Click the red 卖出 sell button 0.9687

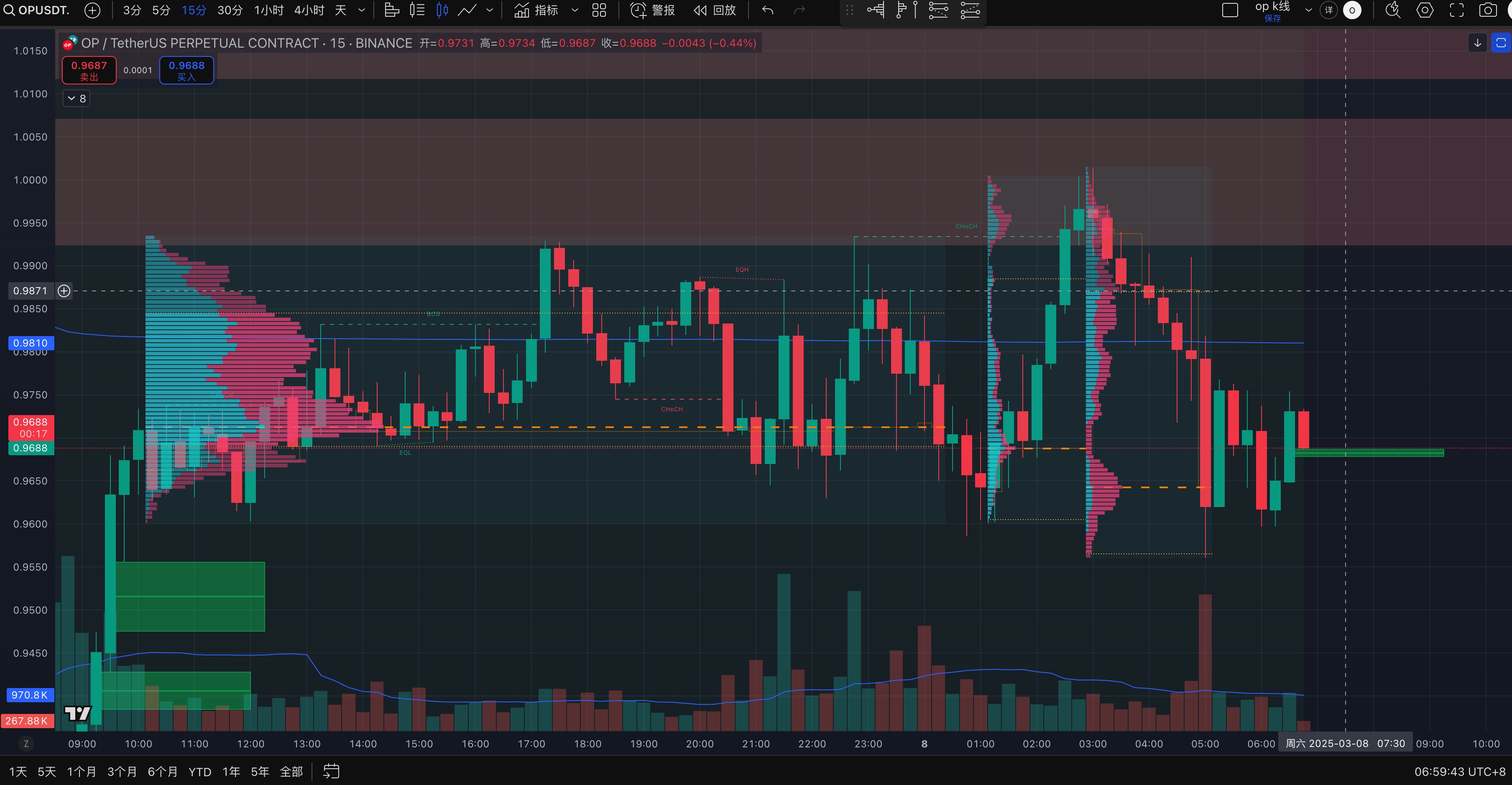(x=89, y=70)
